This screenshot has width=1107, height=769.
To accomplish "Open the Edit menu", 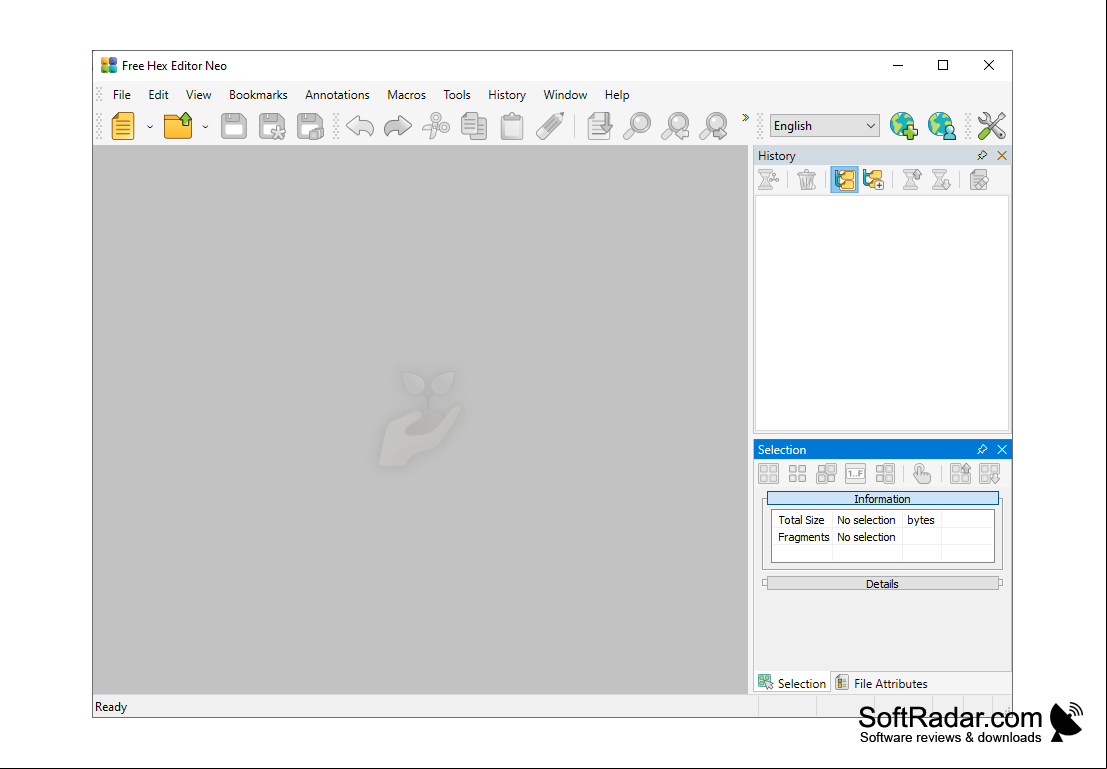I will tap(158, 95).
